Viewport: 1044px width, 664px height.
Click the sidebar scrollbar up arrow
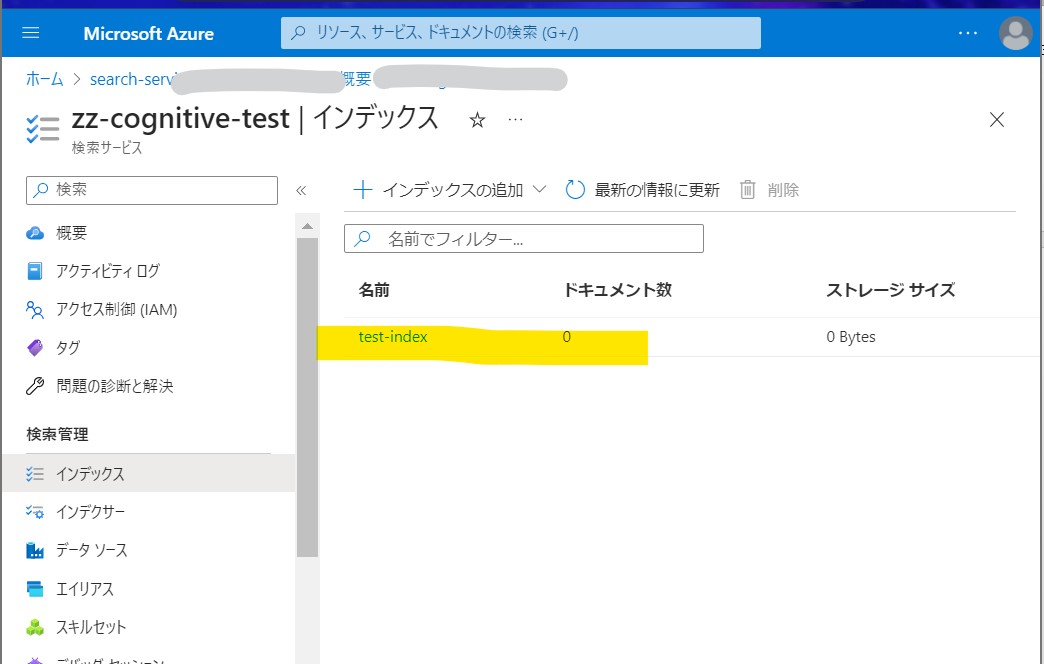click(307, 226)
